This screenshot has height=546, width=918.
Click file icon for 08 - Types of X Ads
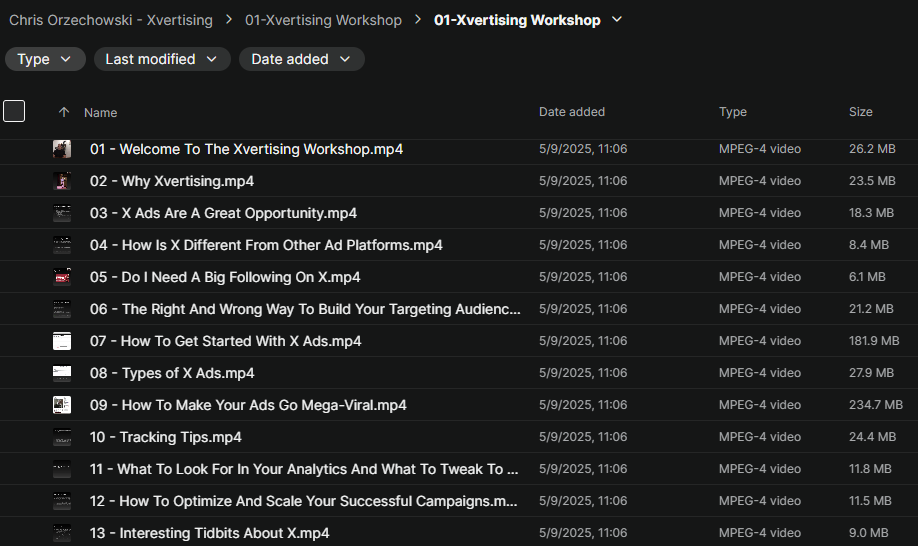click(x=62, y=373)
